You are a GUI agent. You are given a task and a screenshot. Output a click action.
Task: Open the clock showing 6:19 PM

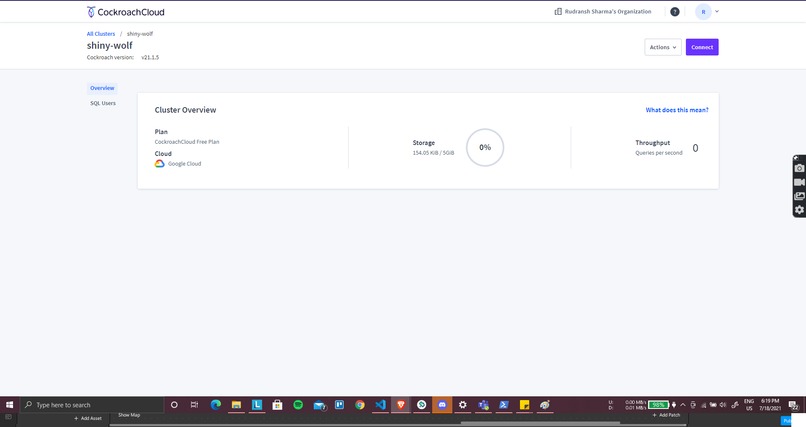(x=770, y=405)
